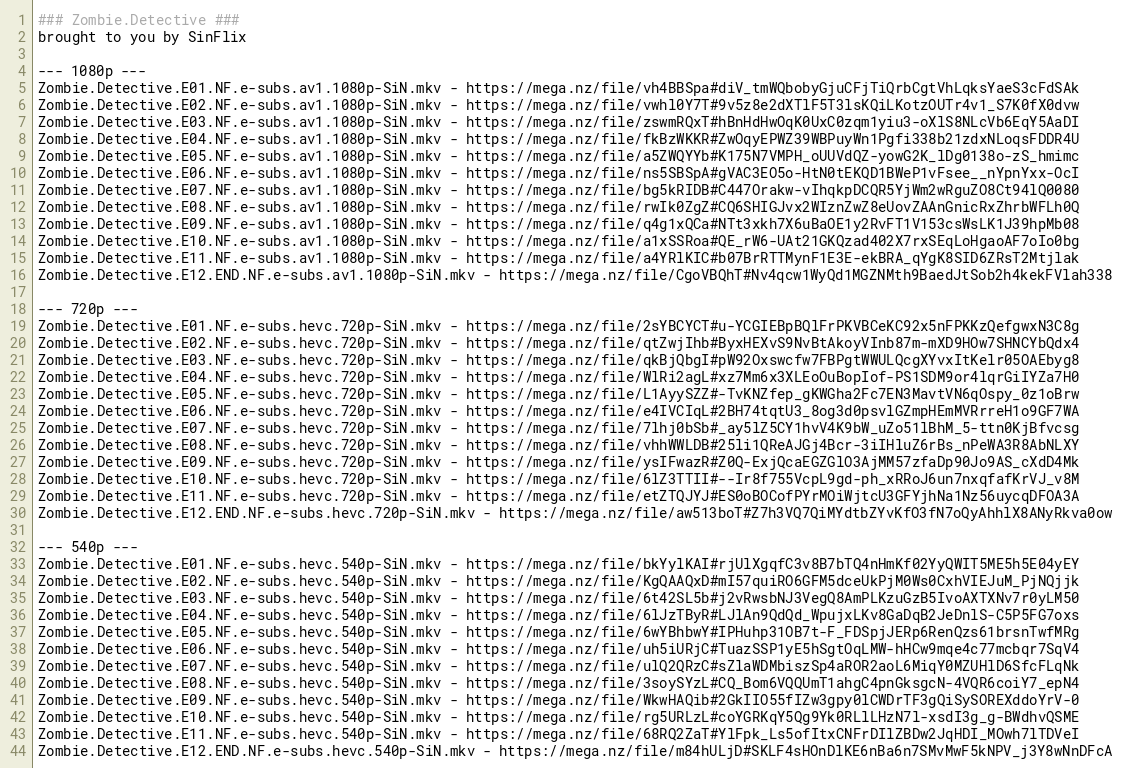This screenshot has height=768, width=1123.
Task: Click the 1080p E01 mega.nz link
Action: coord(772,88)
